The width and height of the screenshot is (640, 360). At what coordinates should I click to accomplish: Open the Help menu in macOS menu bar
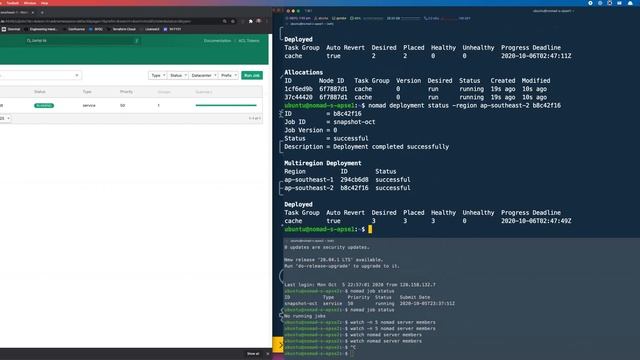point(44,3)
